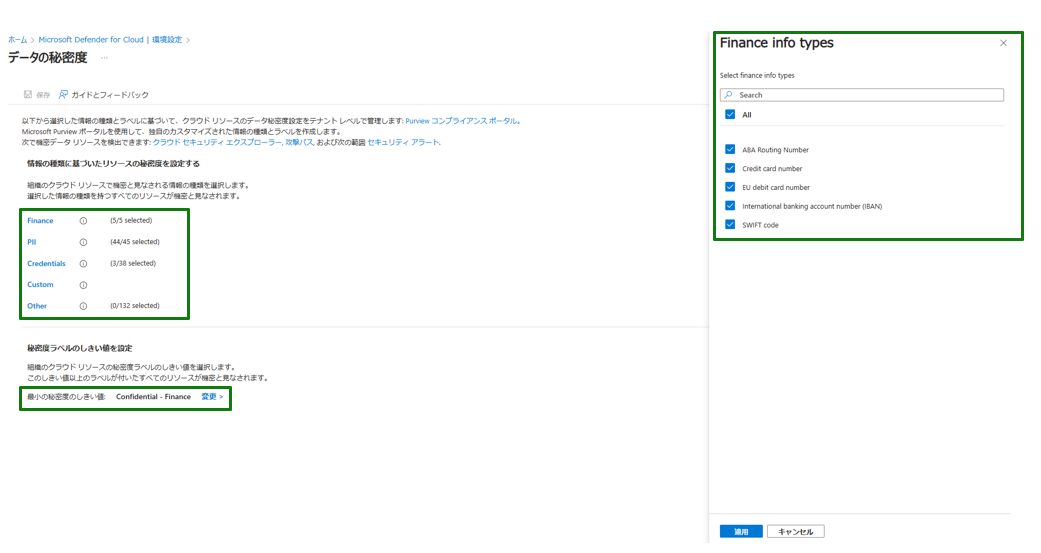Click the info icon next to PII
The height and width of the screenshot is (553, 1041).
(x=83, y=242)
